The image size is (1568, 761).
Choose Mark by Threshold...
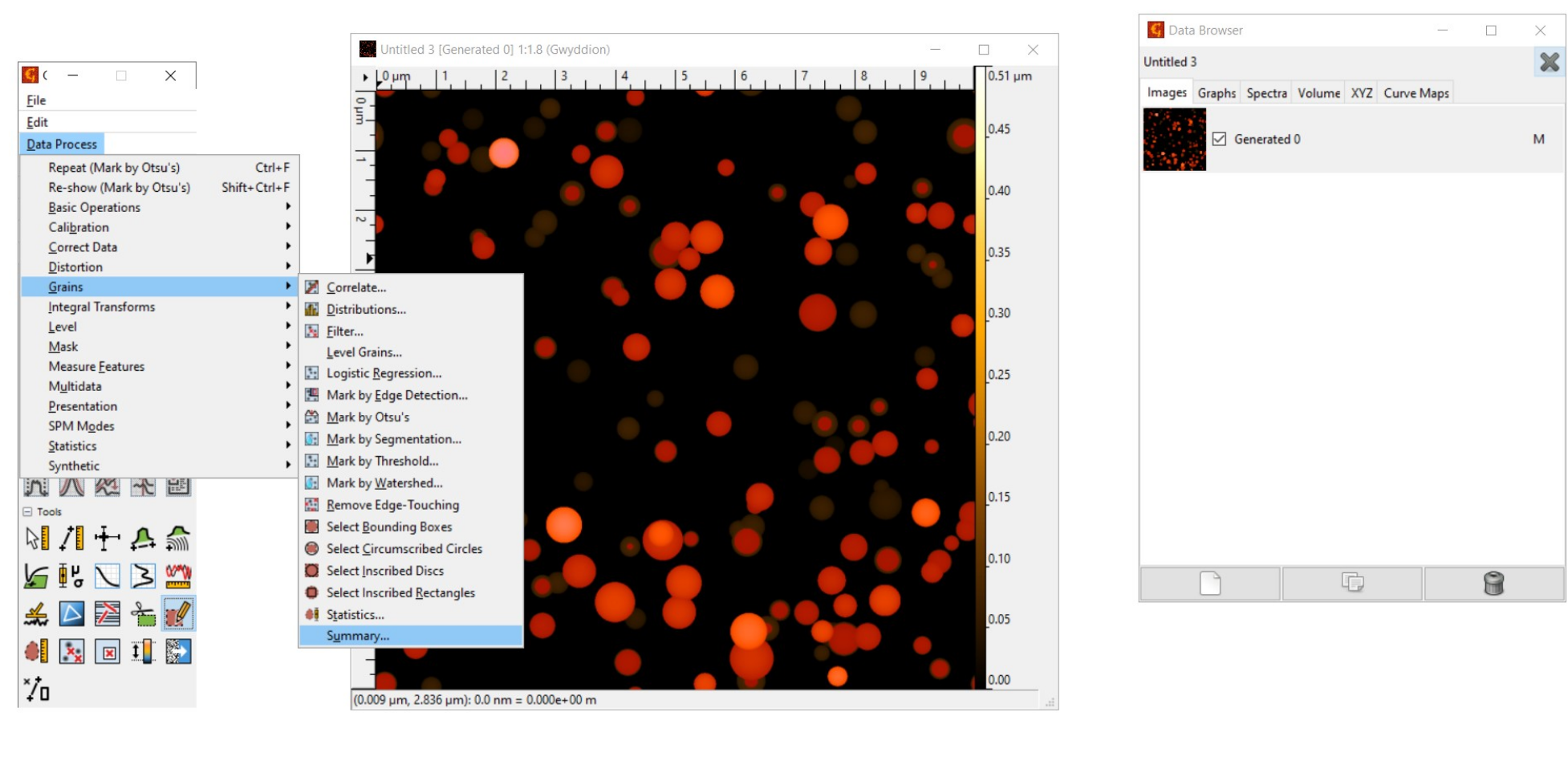pyautogui.click(x=411, y=461)
